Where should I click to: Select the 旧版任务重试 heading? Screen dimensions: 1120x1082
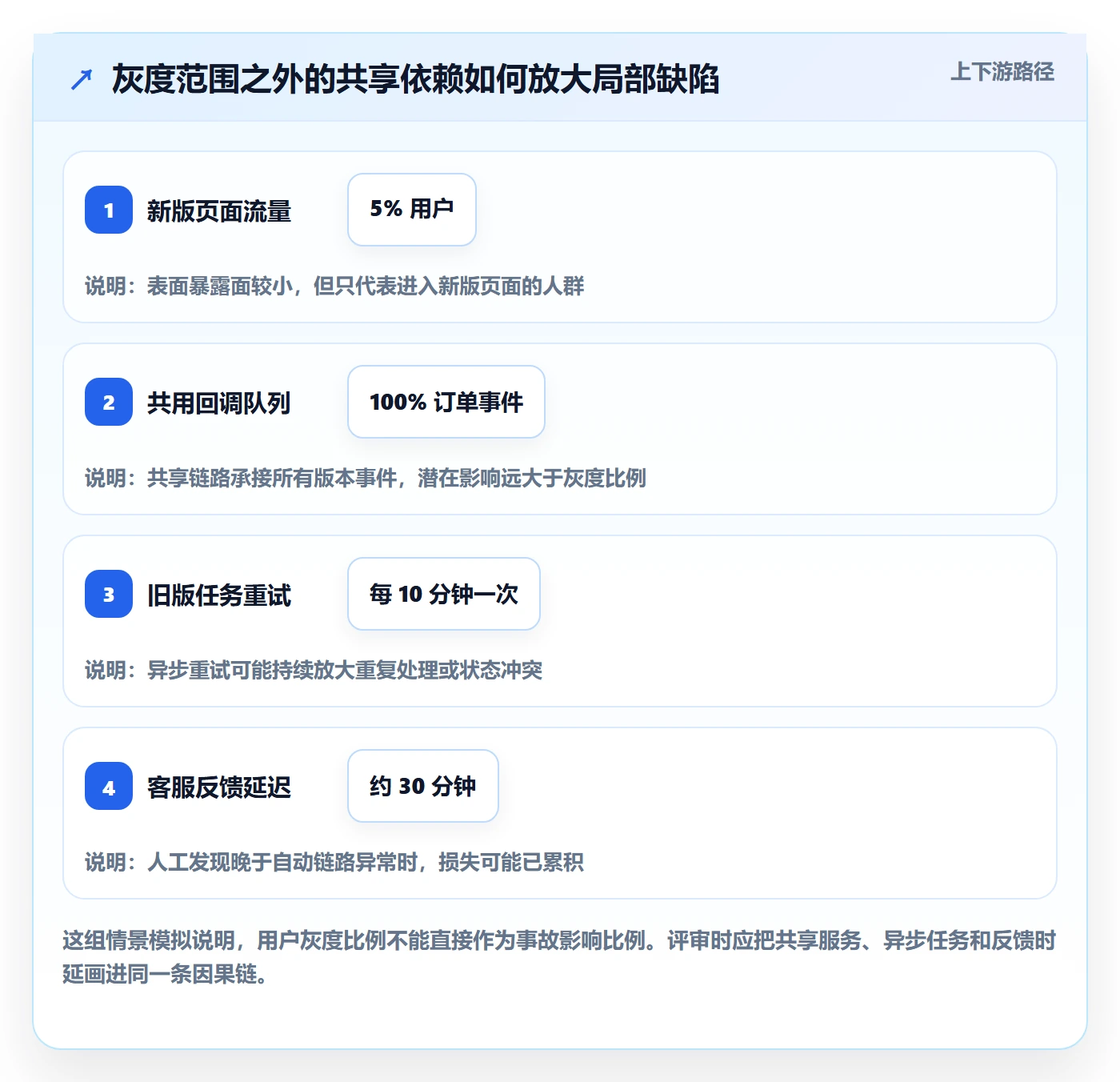(x=219, y=595)
